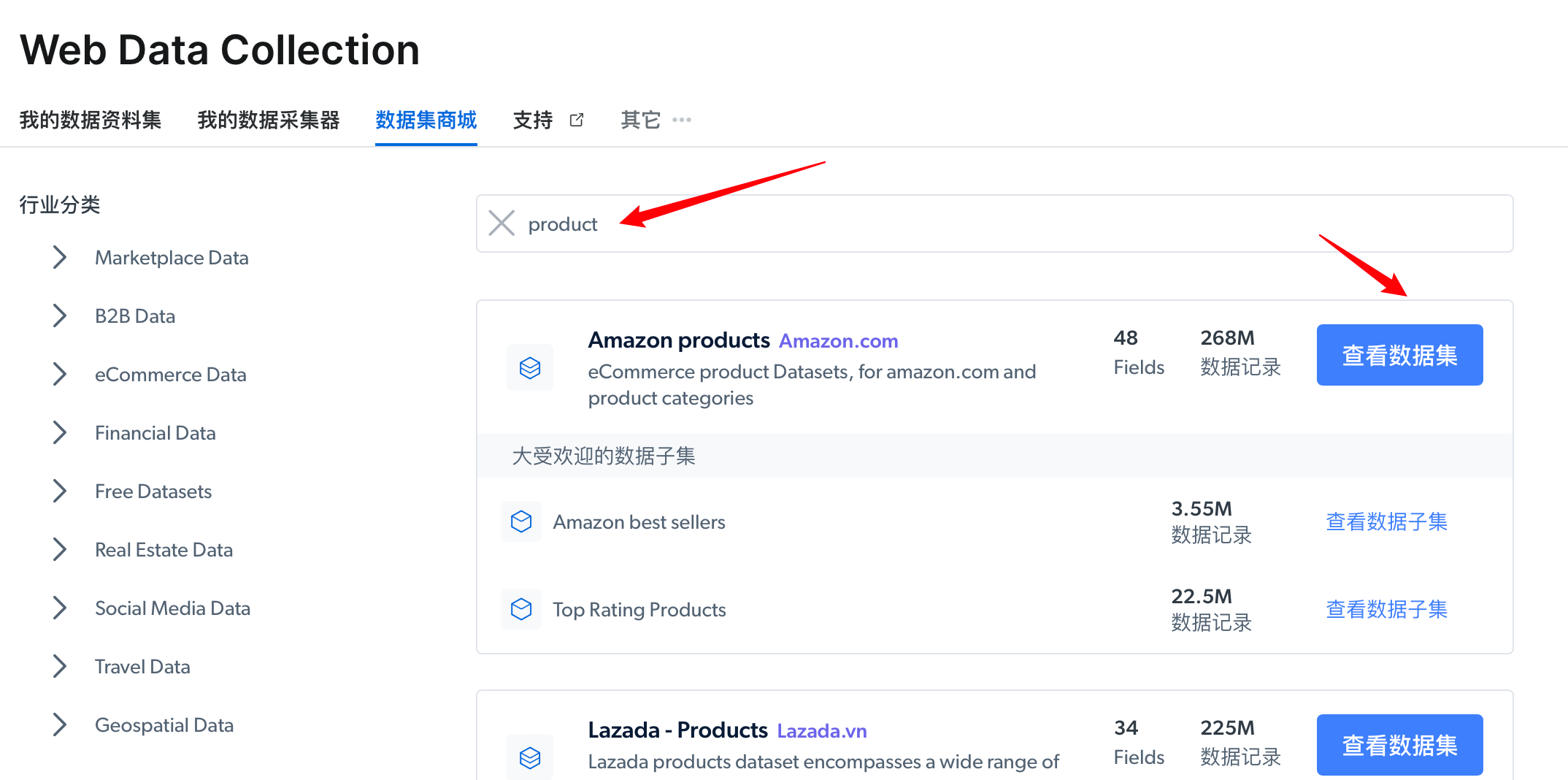Switch to the 我的数据采集器 tab
The image size is (1568, 780).
269,120
